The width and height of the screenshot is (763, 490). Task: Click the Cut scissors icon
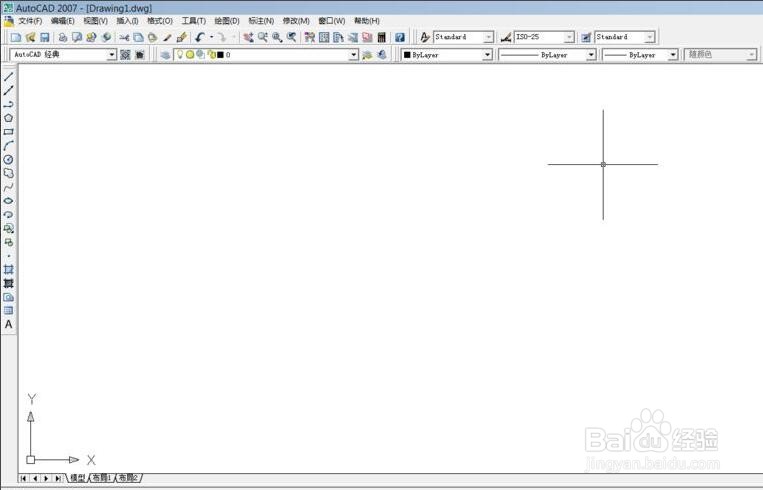click(x=124, y=37)
